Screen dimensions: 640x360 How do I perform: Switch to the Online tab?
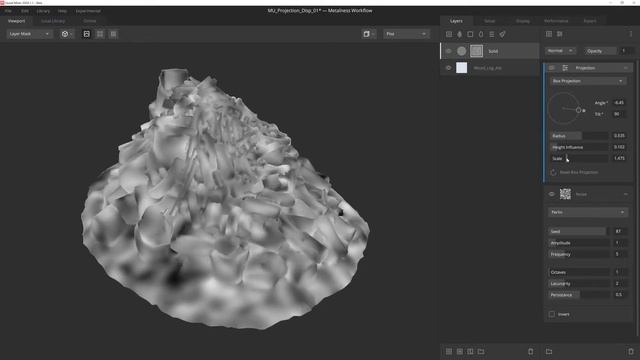89,21
